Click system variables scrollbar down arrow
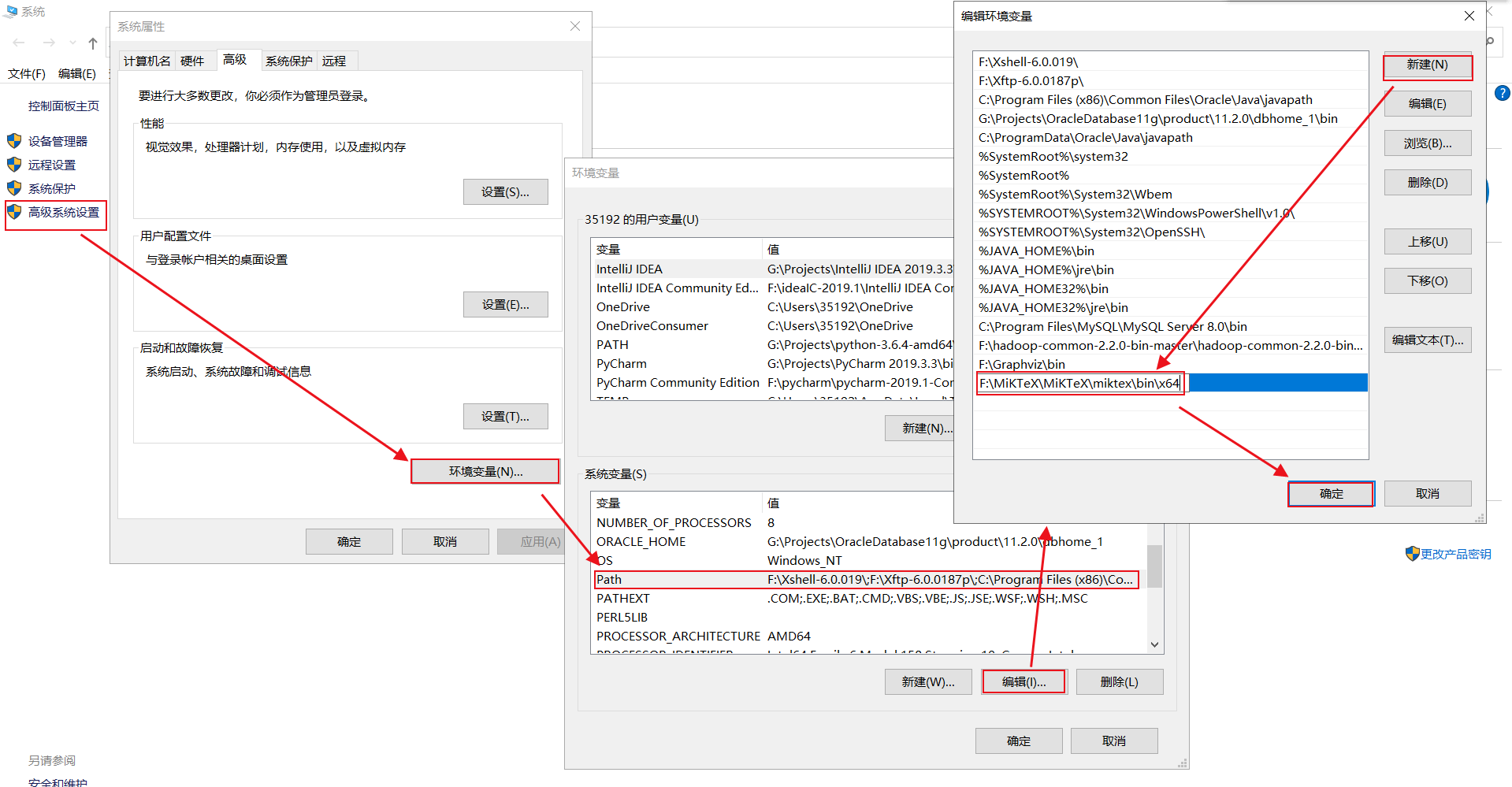The image size is (1512, 787). coord(1154,644)
